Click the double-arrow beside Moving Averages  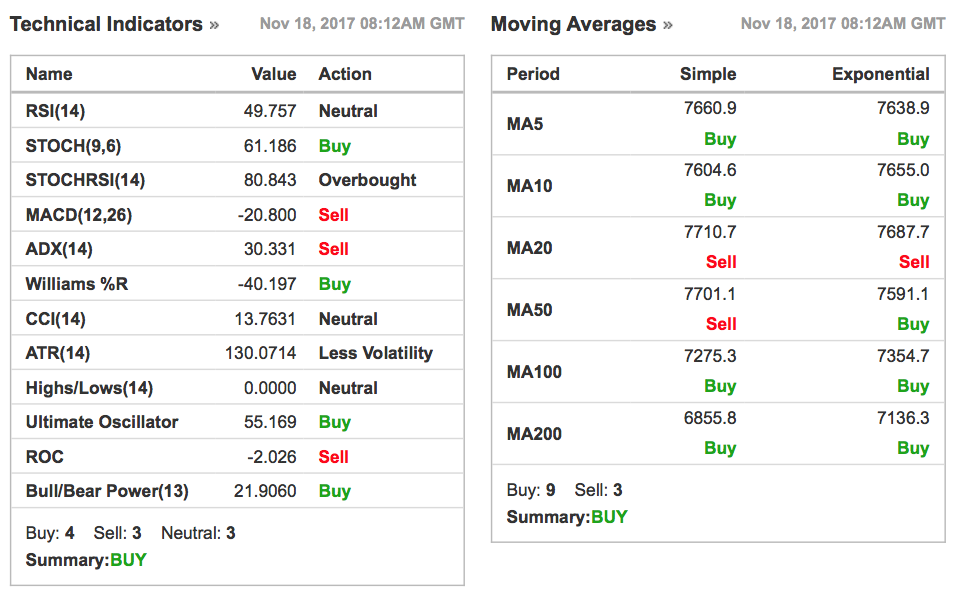pos(668,25)
